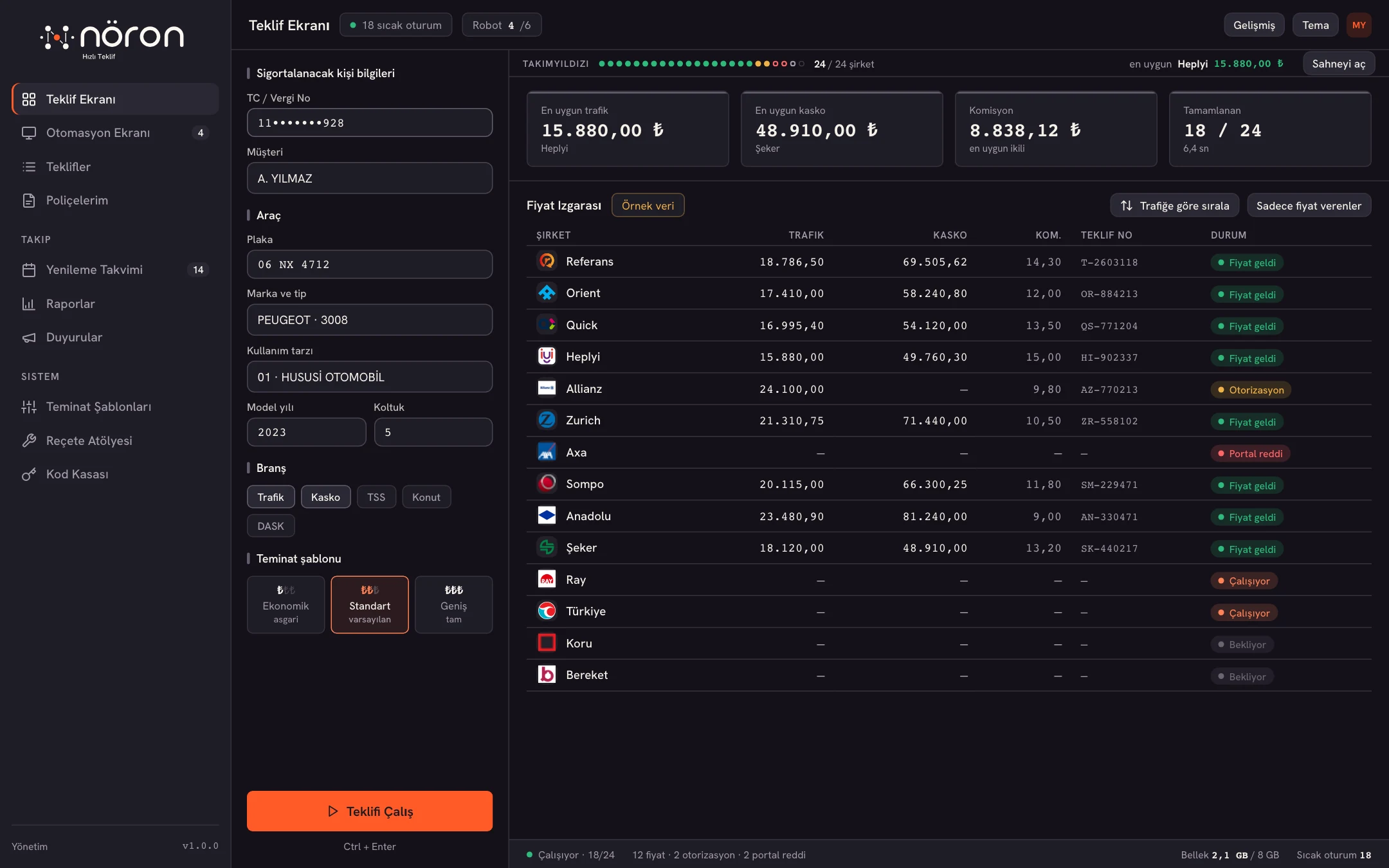Click the Bereket company logo
Screen dimensions: 1389x868
(547, 674)
